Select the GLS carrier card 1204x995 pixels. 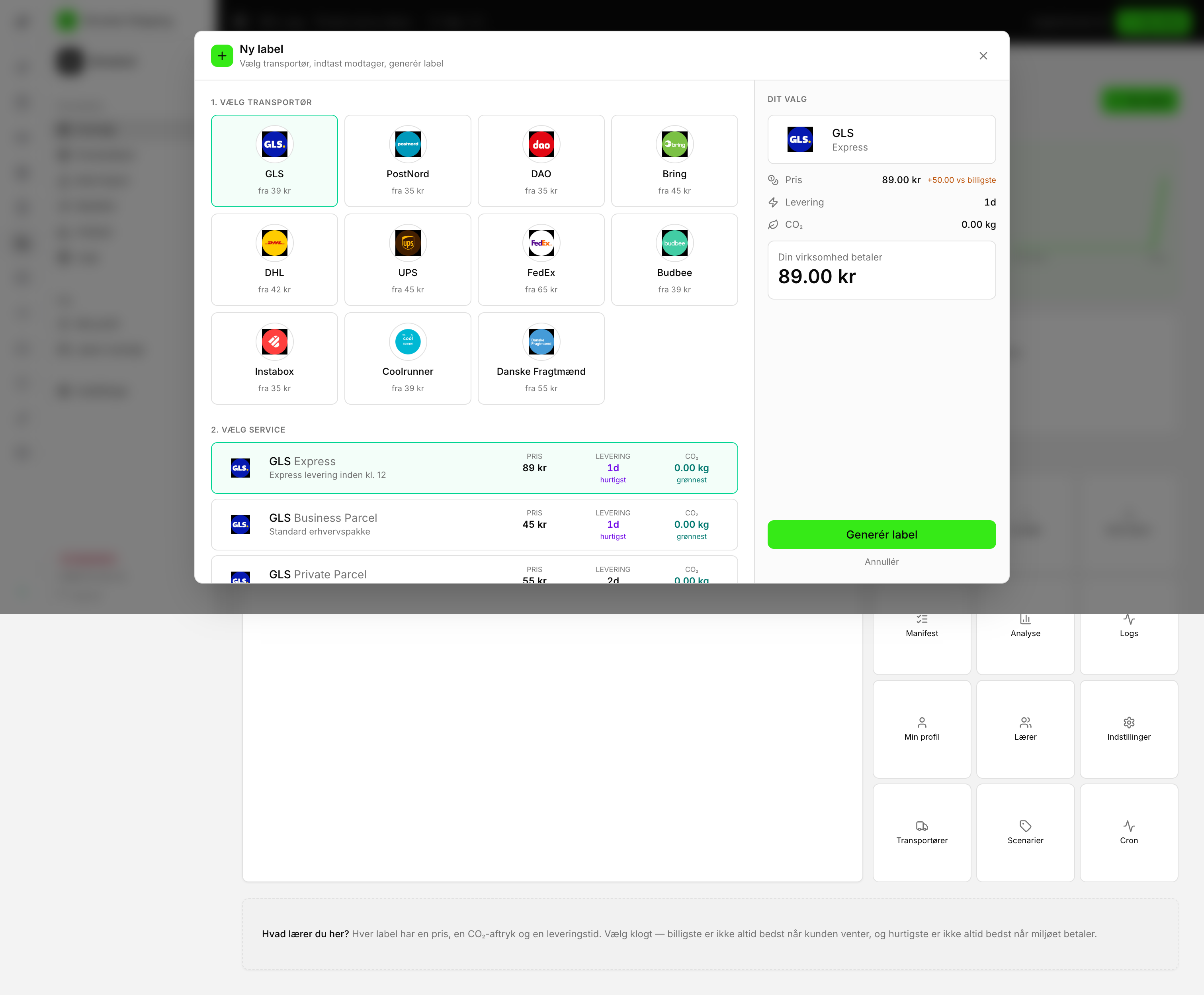pyautogui.click(x=274, y=161)
